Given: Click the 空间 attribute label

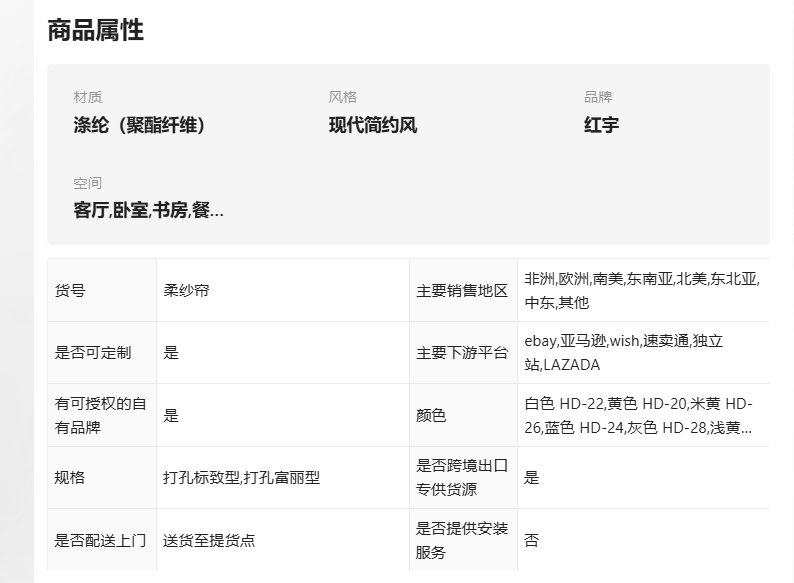Looking at the screenshot, I should pyautogui.click(x=88, y=183).
